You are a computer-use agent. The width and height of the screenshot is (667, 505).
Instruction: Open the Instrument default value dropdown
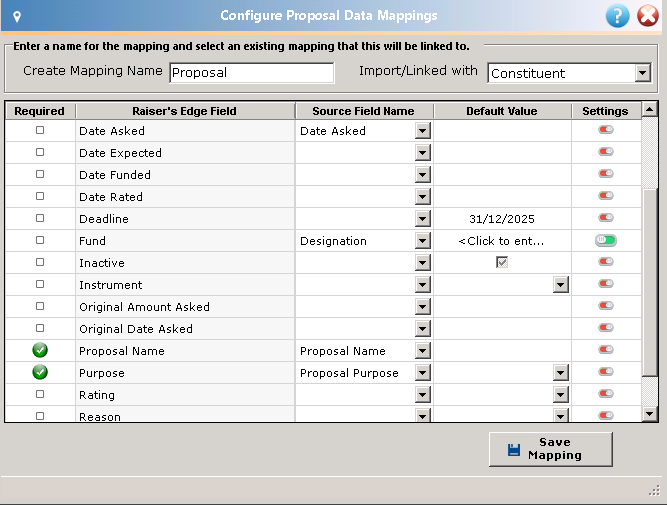[x=561, y=285]
